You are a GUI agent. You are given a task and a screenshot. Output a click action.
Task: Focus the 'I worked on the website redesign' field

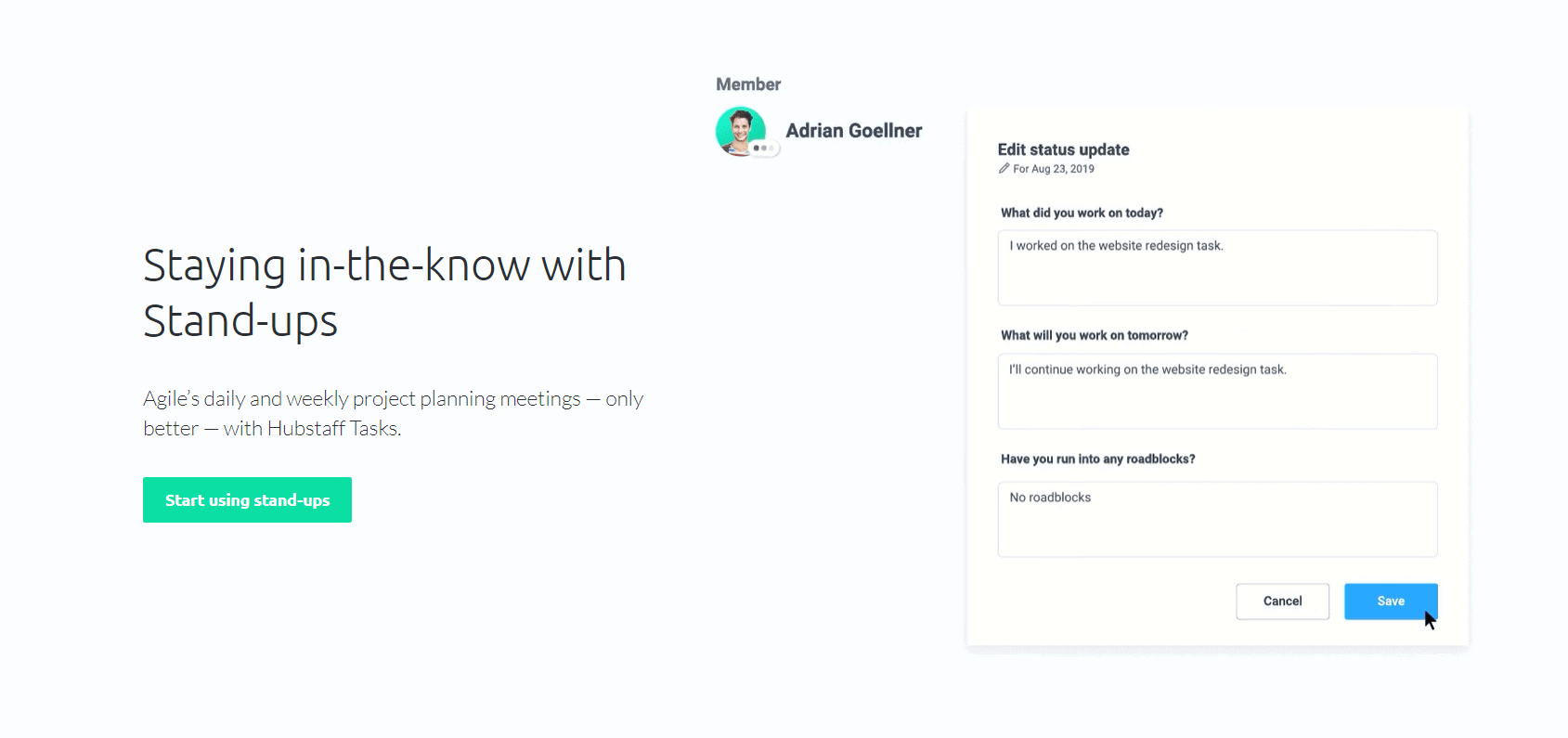[1217, 267]
